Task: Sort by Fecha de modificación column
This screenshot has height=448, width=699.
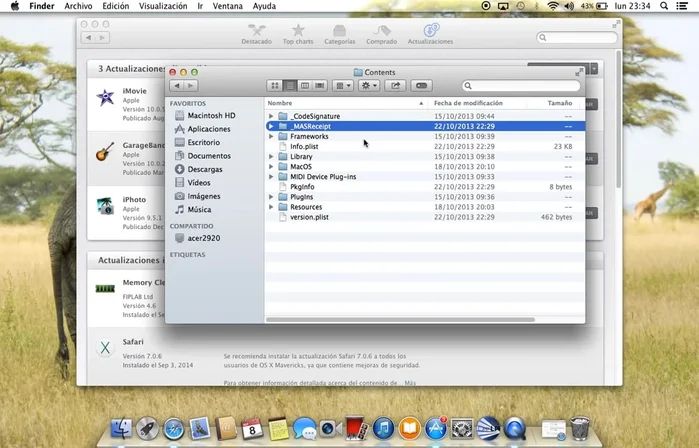Action: [477, 103]
